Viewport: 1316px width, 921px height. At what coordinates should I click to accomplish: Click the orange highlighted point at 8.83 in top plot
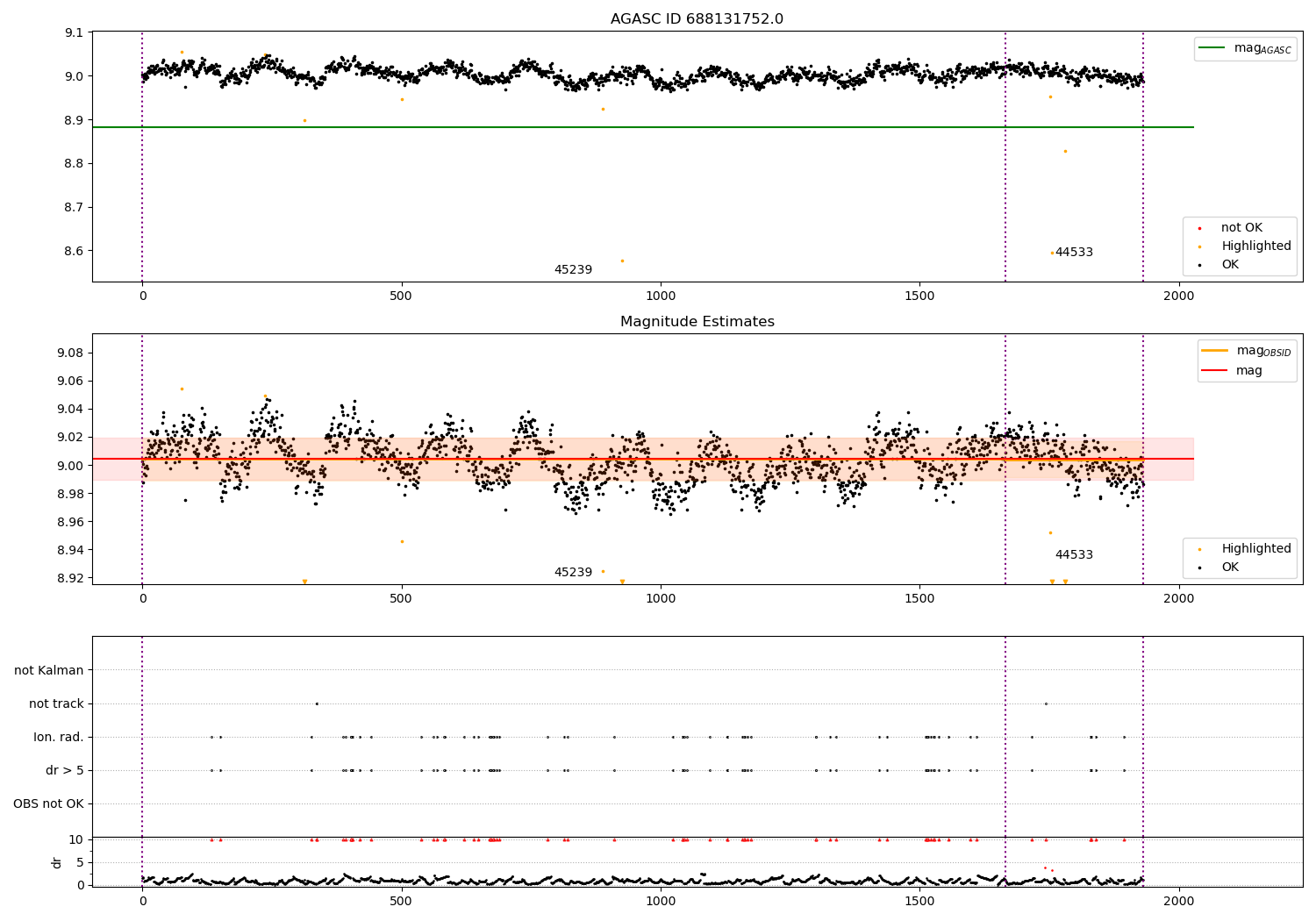(1065, 151)
